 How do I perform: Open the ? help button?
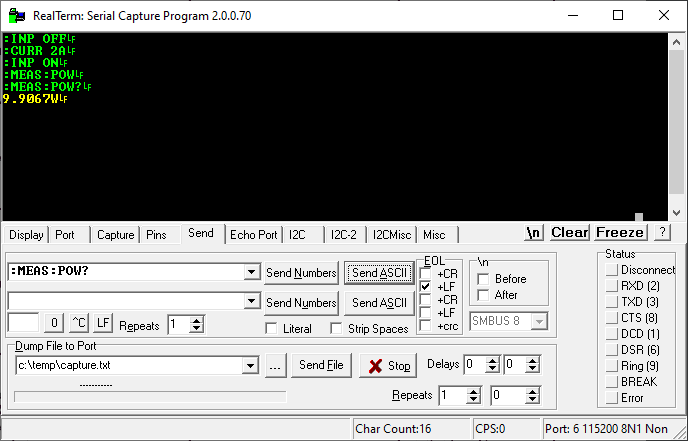[x=662, y=233]
